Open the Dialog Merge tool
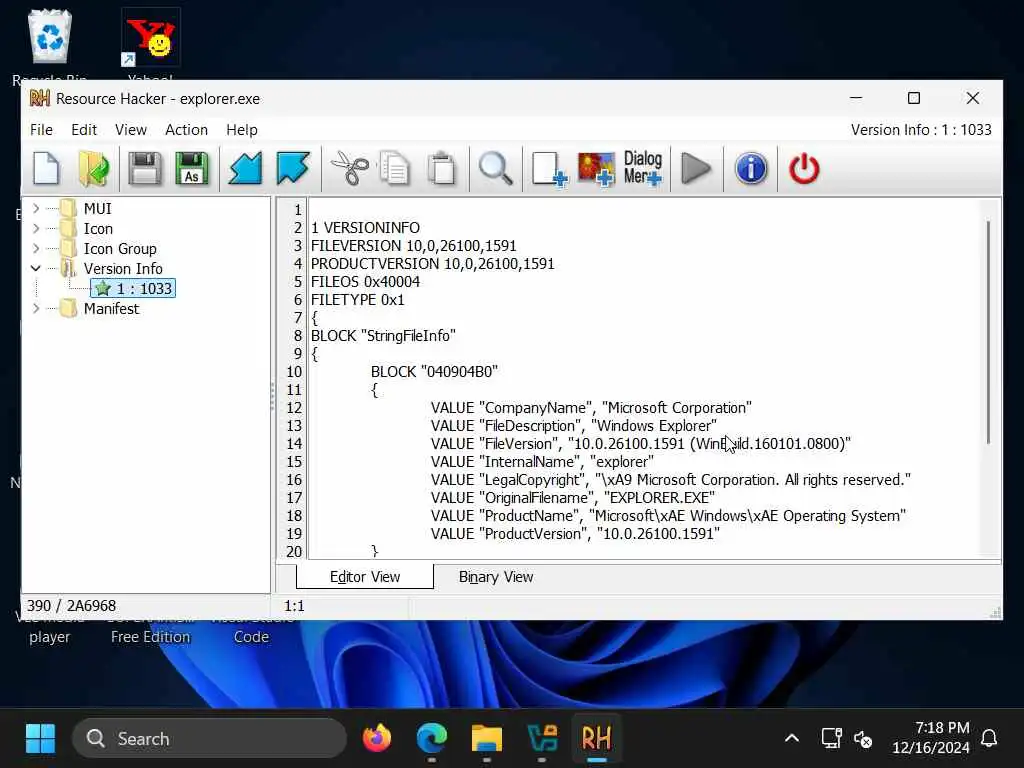1024x768 pixels. (x=643, y=168)
